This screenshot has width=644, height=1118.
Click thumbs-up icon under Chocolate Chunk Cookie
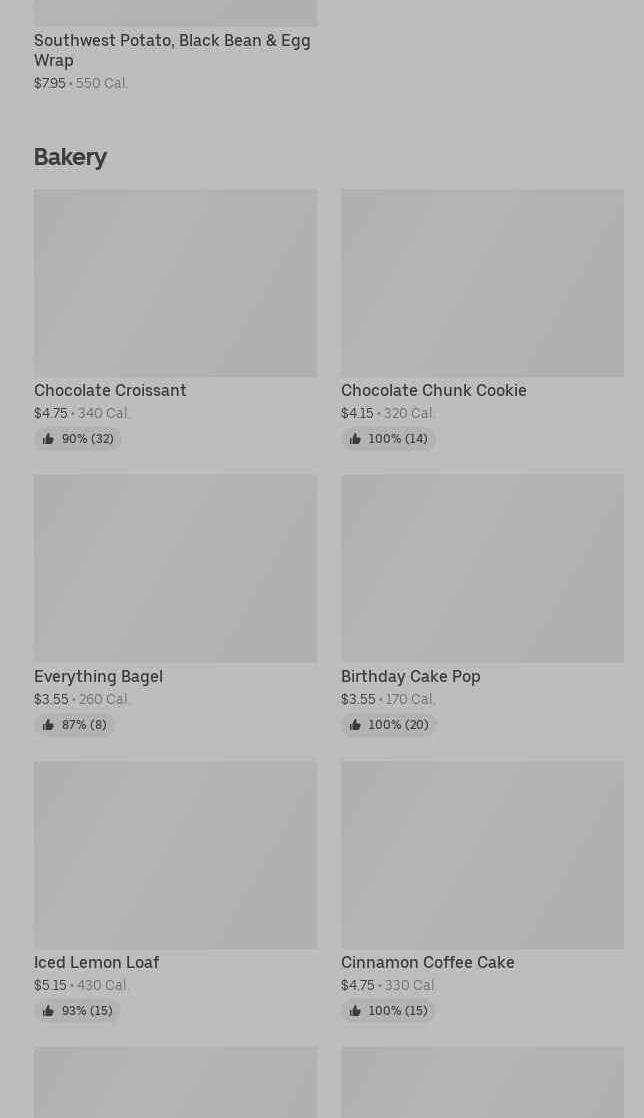(355, 439)
